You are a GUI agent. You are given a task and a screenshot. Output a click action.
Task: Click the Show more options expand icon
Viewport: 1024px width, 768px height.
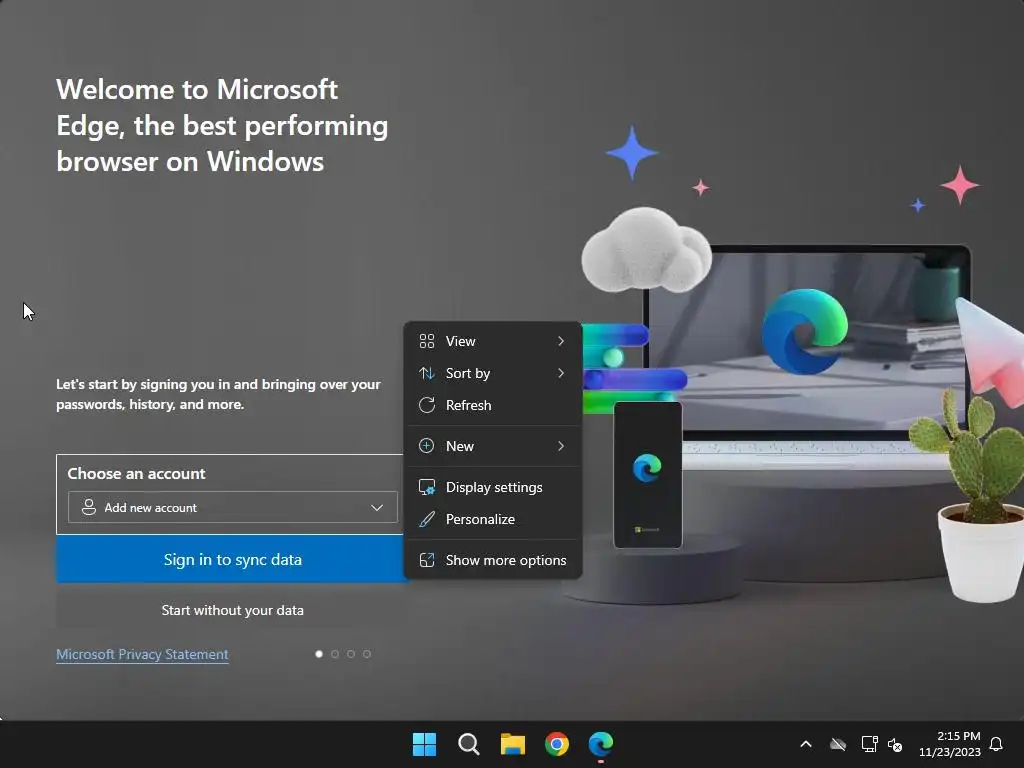pos(426,560)
